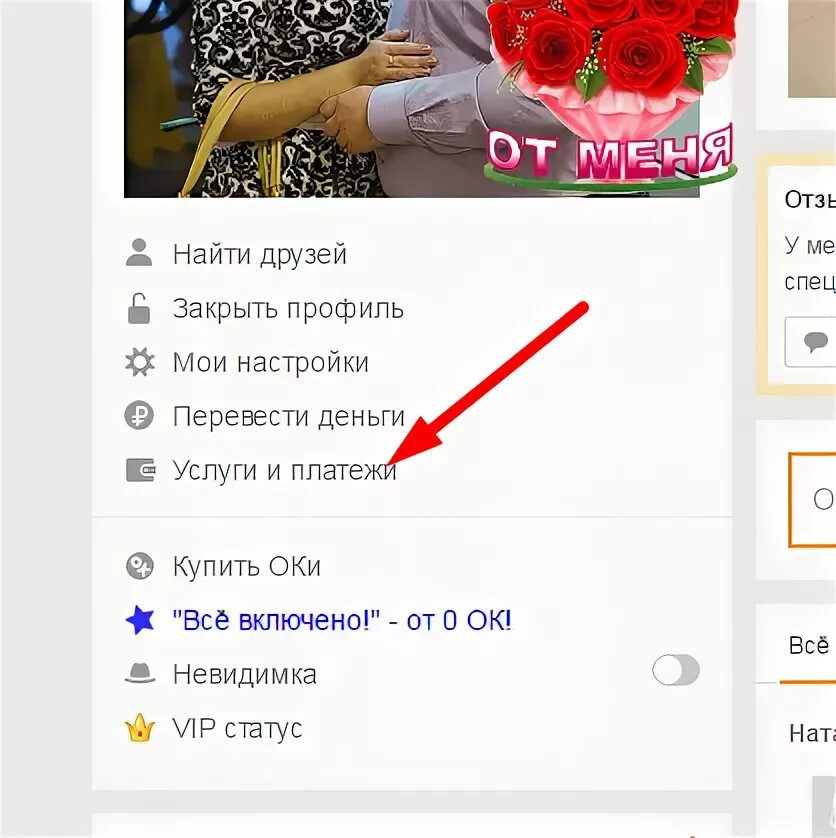Click the gear icon for Мои настройки
Image resolution: width=836 pixels, height=838 pixels.
(140, 362)
